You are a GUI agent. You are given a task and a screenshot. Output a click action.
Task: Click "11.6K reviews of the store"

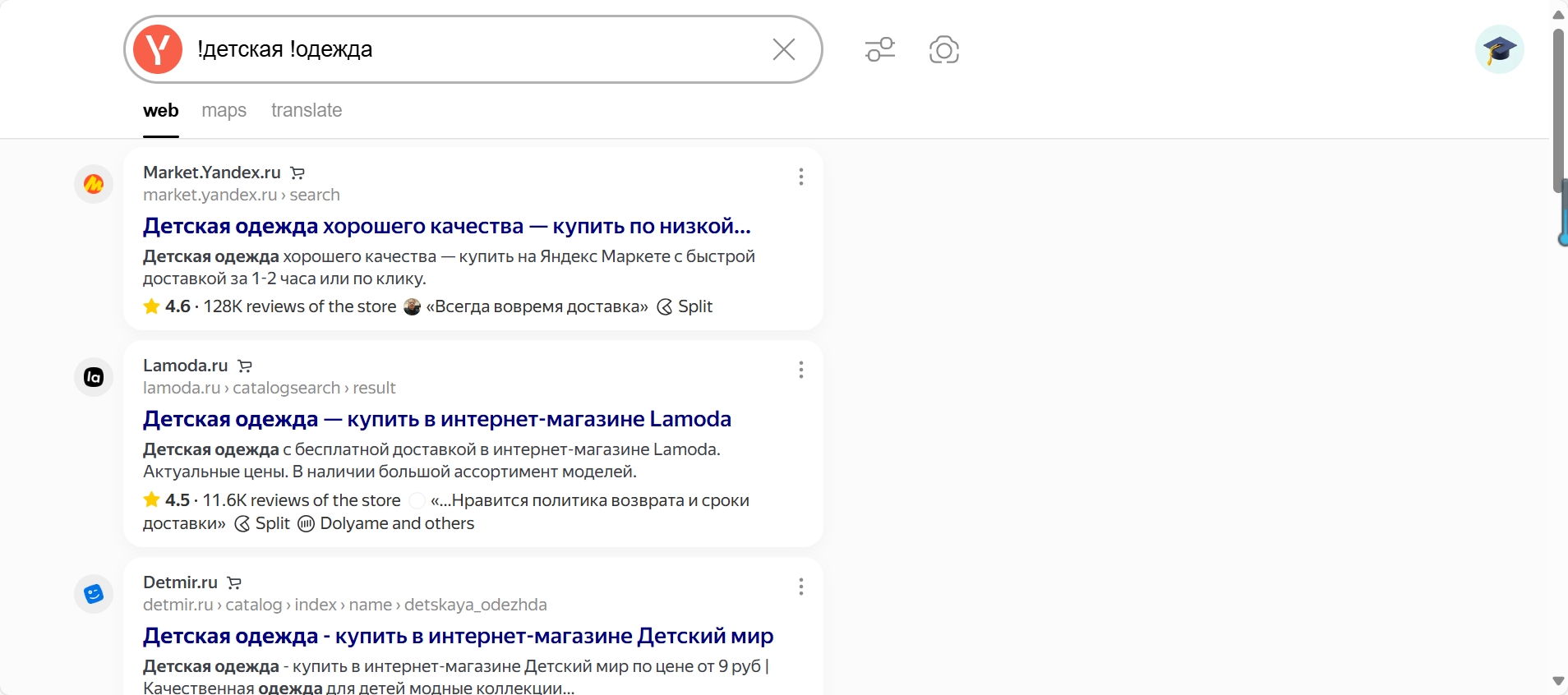[x=302, y=500]
